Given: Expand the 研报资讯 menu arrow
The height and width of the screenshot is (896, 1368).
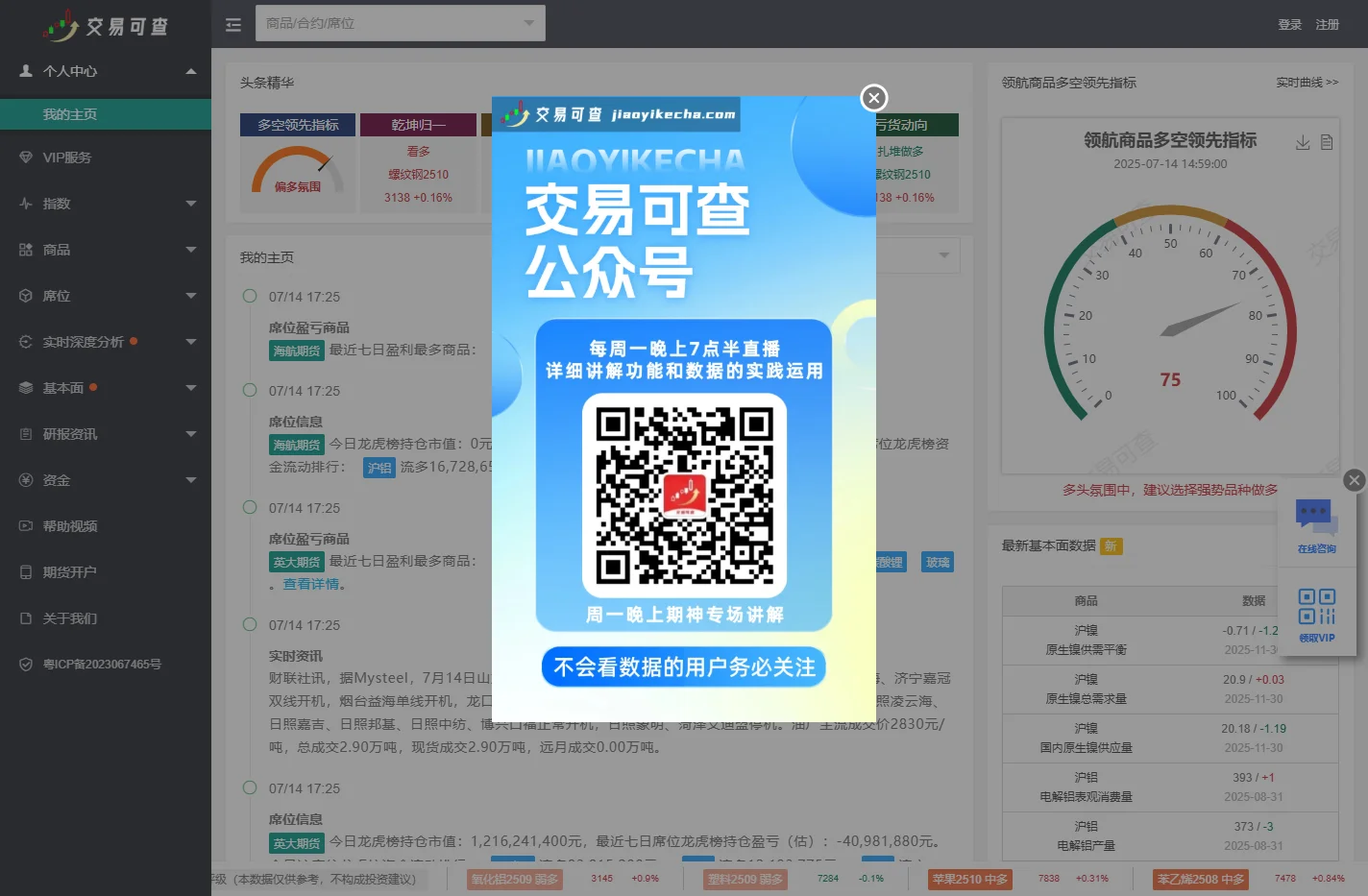Looking at the screenshot, I should pyautogui.click(x=191, y=434).
